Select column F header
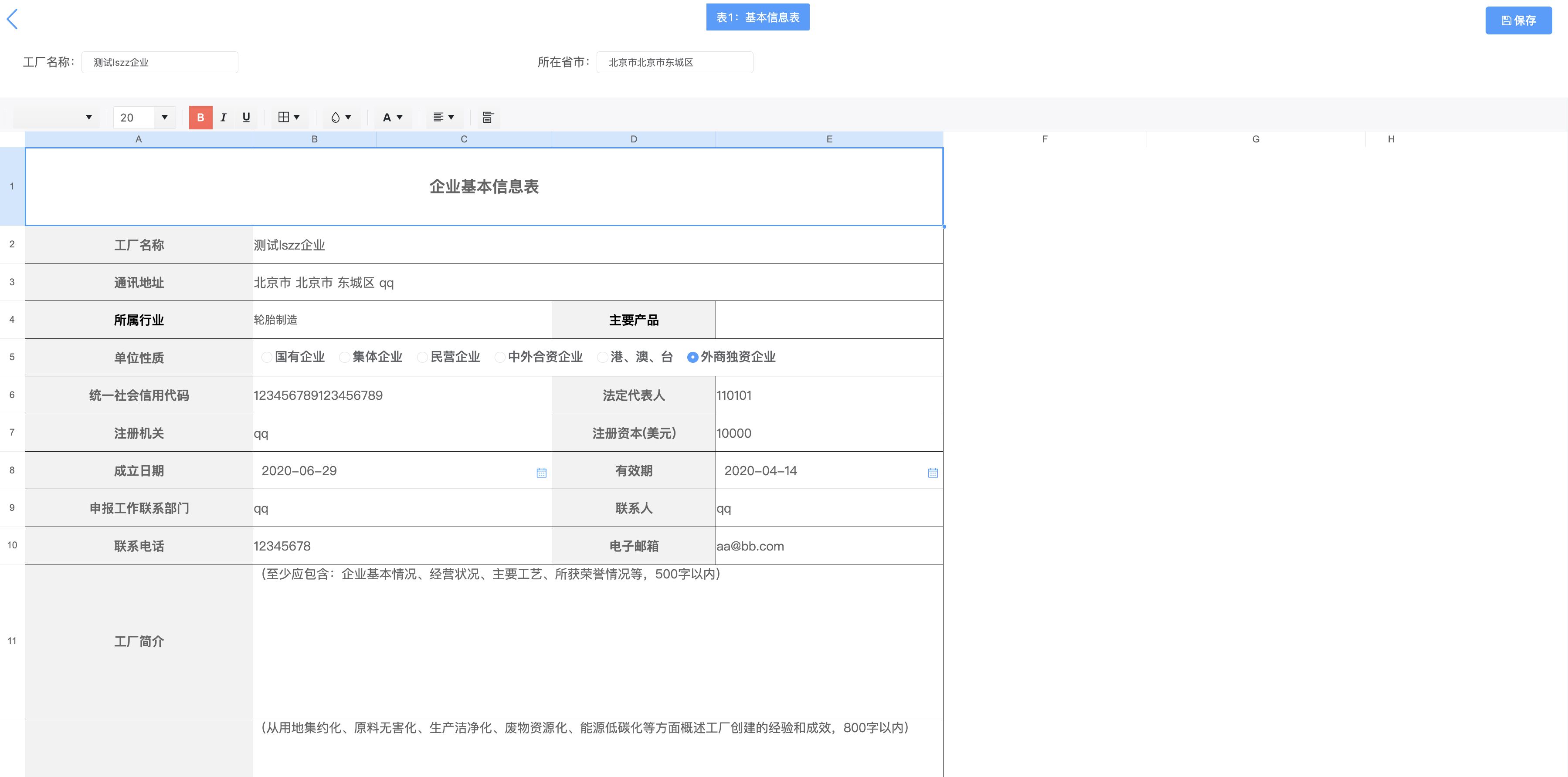Screen dimensions: 1568x777 click(1045, 139)
